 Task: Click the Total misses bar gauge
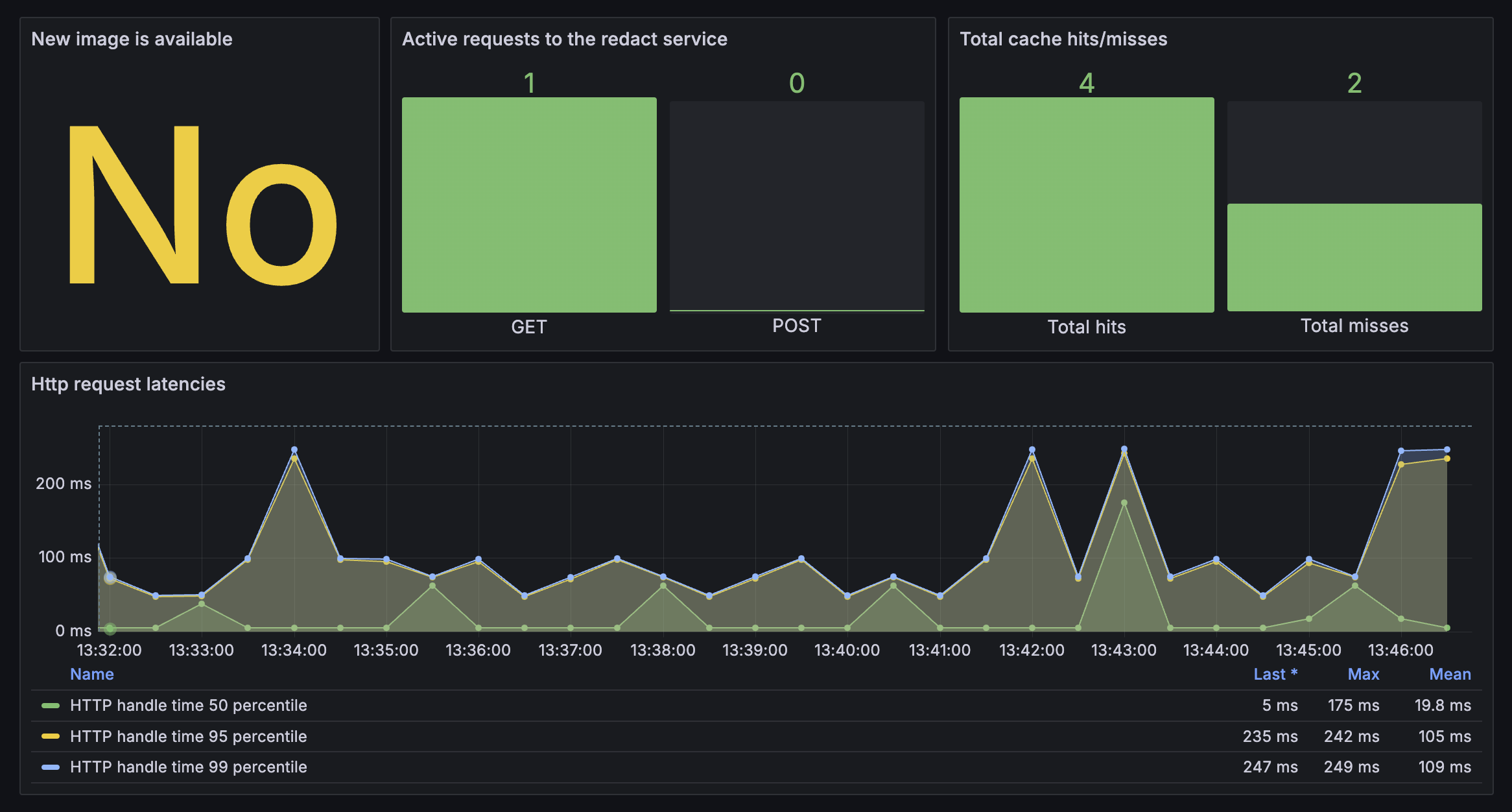click(1354, 257)
